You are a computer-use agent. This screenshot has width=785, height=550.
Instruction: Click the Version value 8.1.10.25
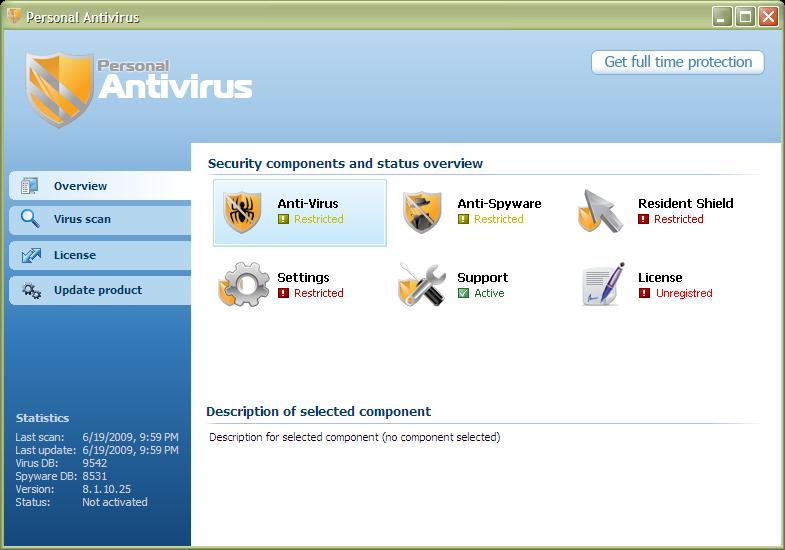click(x=106, y=489)
